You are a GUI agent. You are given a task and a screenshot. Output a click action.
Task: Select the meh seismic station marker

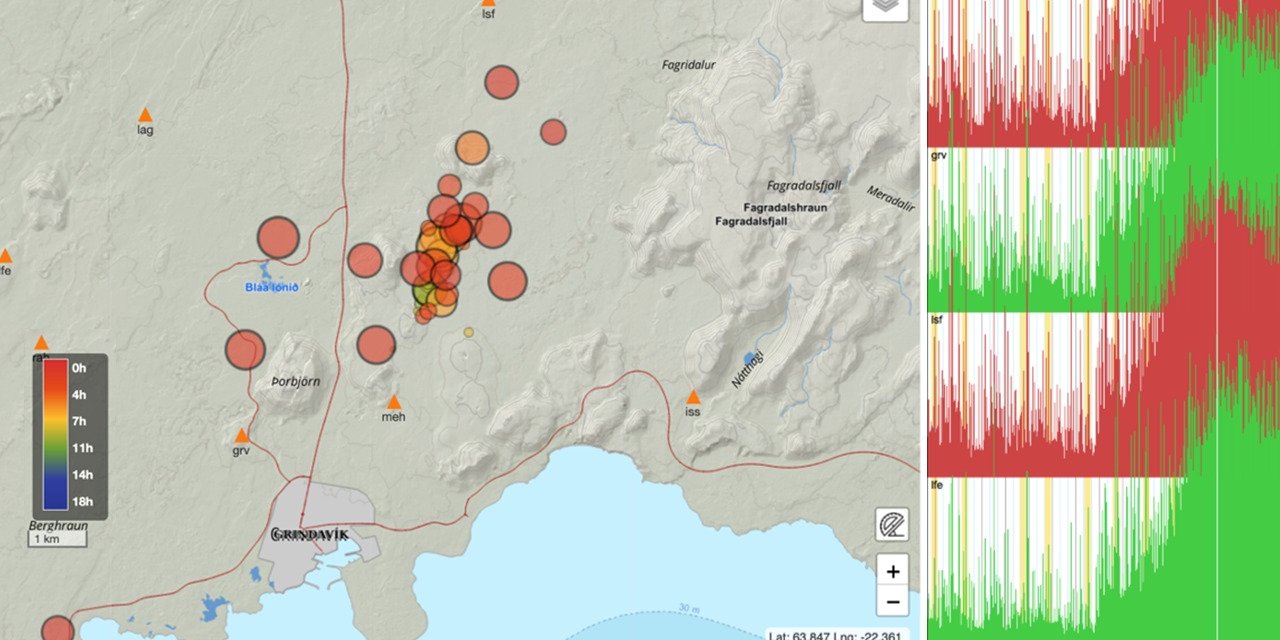click(x=394, y=401)
